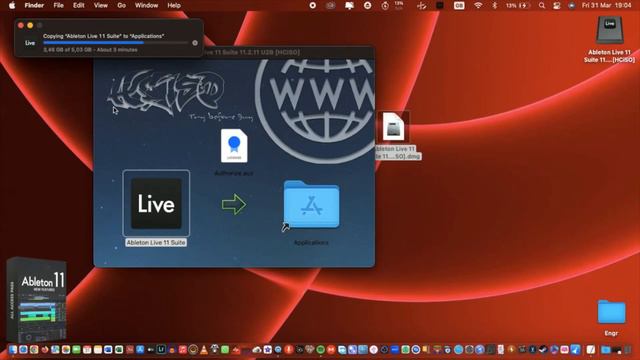640x360 pixels.
Task: Open the Downloads folder in the Dock
Action: tap(605, 349)
